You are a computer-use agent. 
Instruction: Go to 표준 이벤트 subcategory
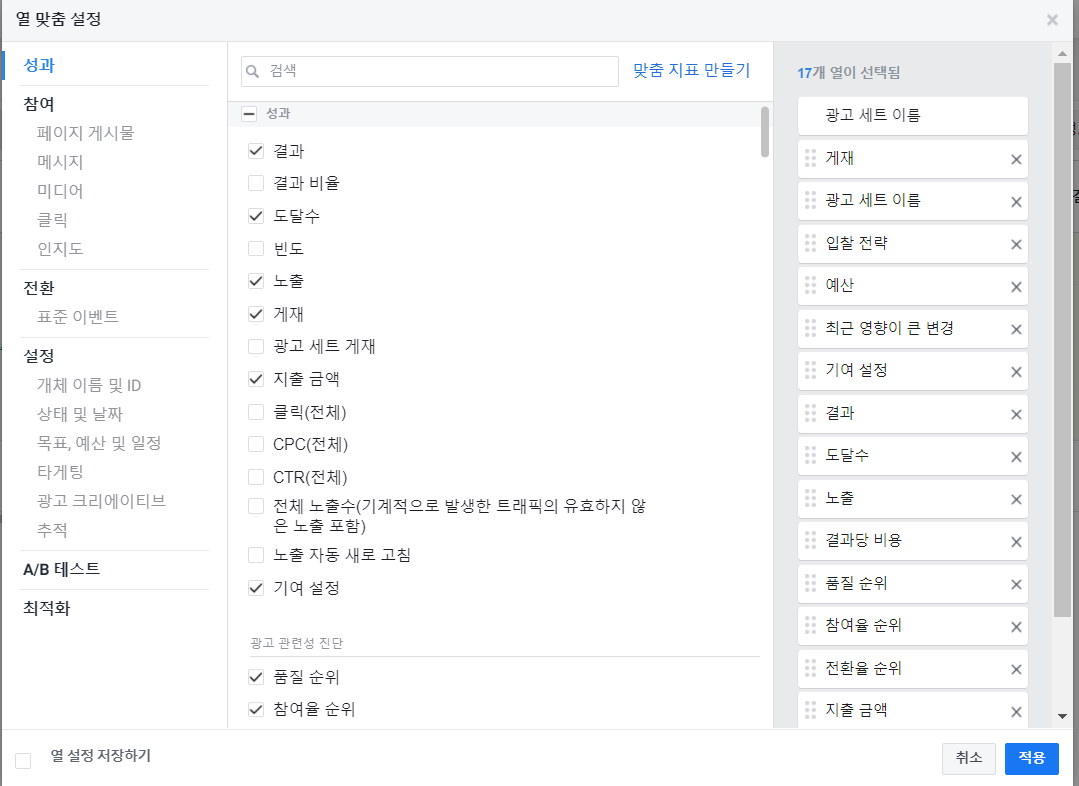coord(78,317)
